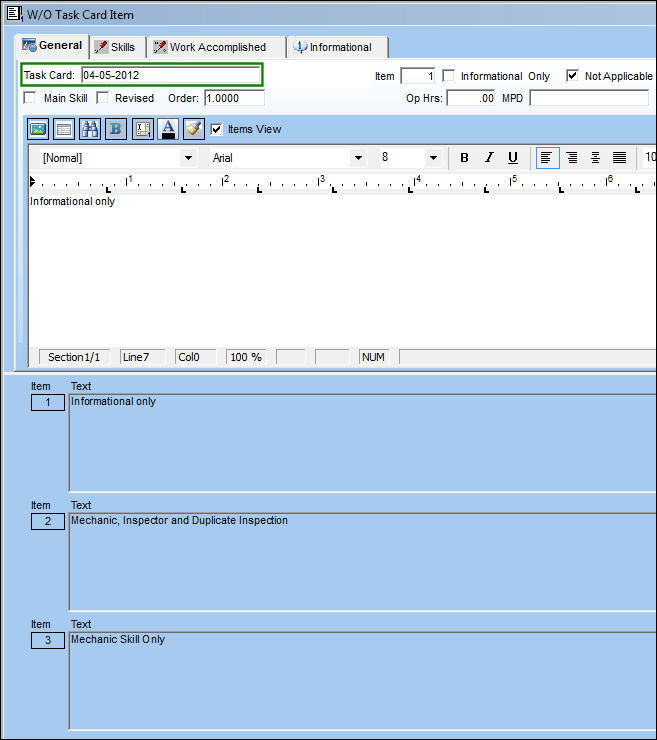Click 'Mechanic, Inspector and Duplicate Inspection' text
Image resolution: width=657 pixels, height=740 pixels.
[x=179, y=520]
